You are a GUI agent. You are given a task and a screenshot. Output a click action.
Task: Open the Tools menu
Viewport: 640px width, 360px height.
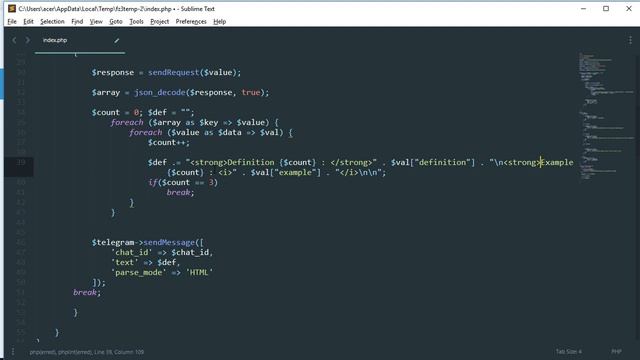tap(136, 22)
